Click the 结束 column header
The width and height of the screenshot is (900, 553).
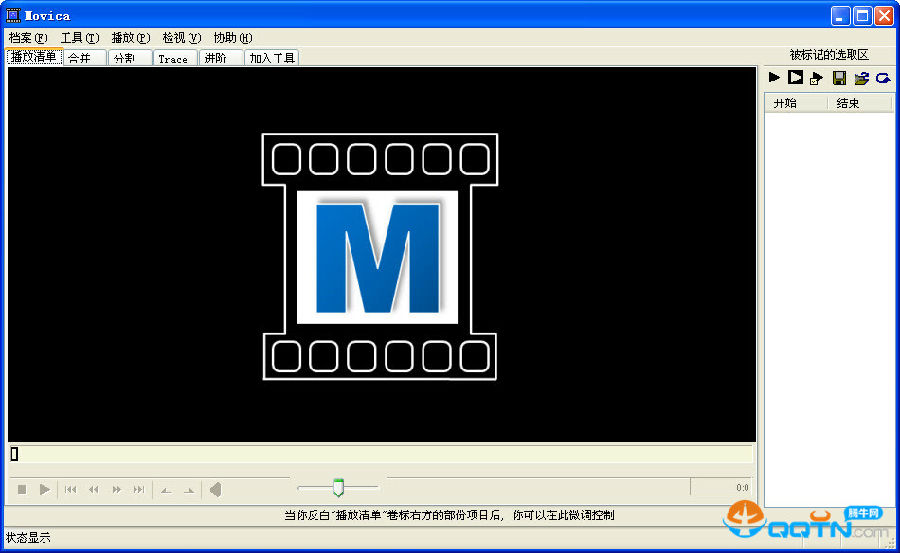pos(848,103)
